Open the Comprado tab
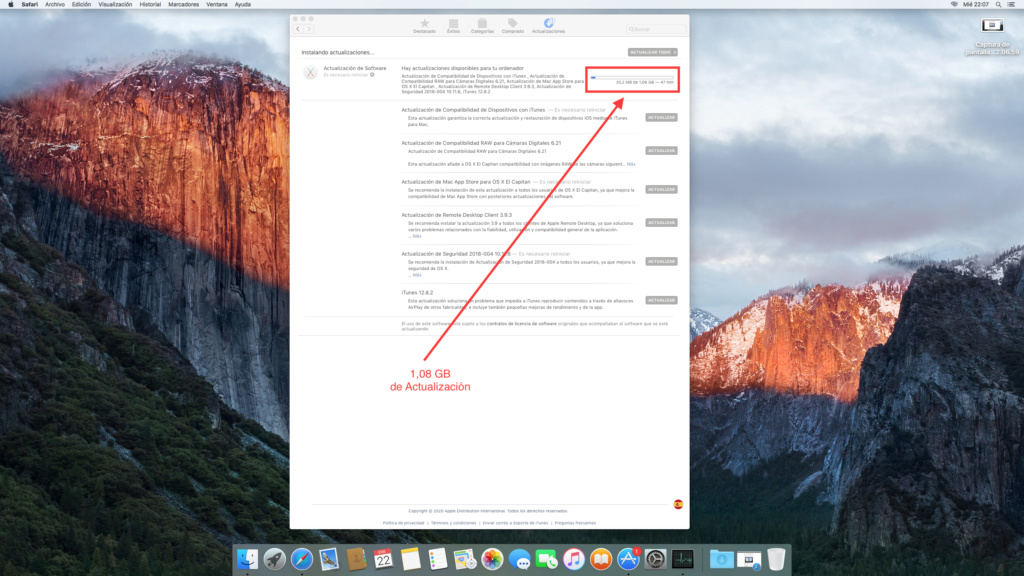Viewport: 1024px width, 576px height. pos(513,26)
